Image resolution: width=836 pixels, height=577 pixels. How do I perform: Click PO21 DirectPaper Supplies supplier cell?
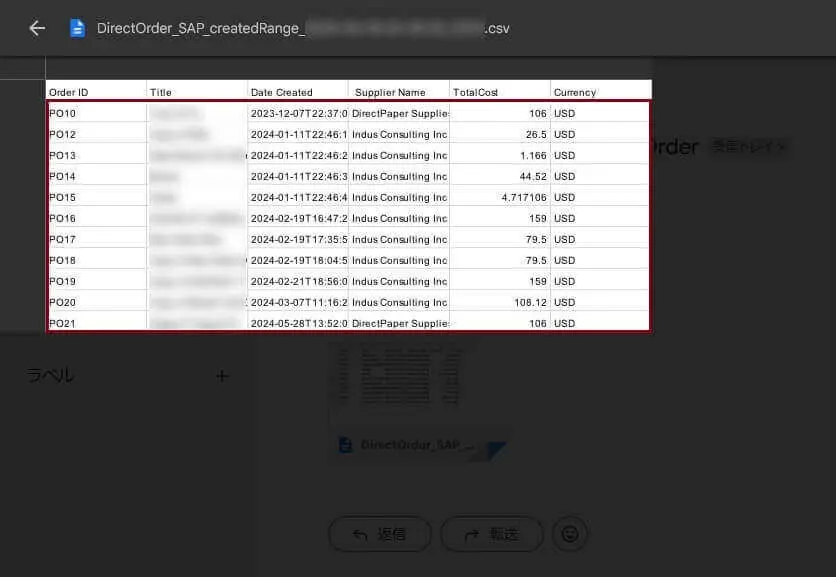[399, 323]
